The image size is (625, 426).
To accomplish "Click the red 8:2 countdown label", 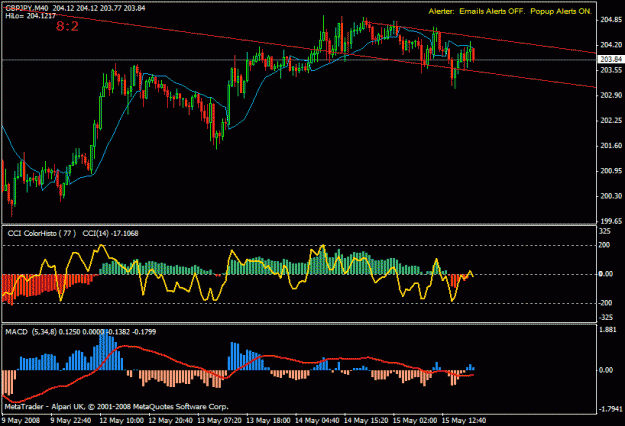I will (67, 26).
